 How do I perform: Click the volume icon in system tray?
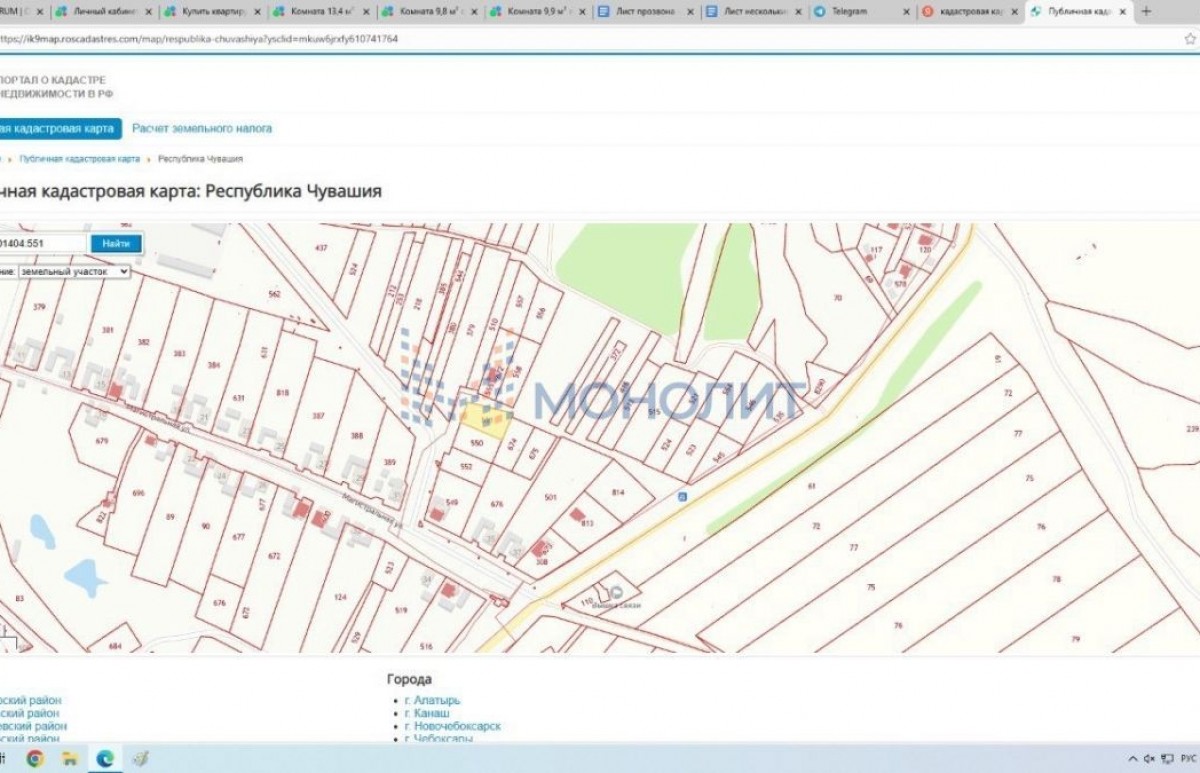tap(1150, 759)
